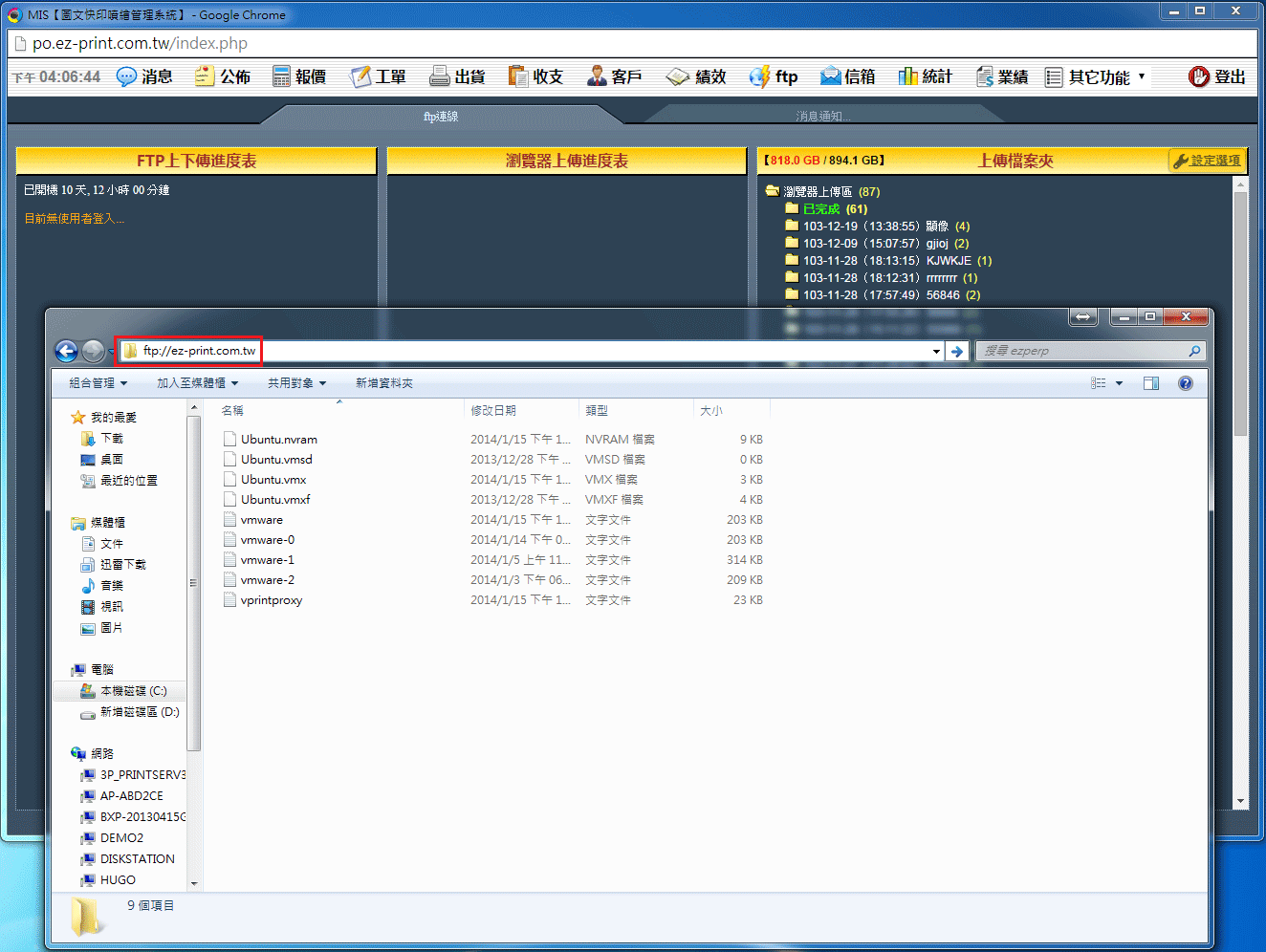
Task: Open the 報價 quotation calculator
Action: pyautogui.click(x=299, y=76)
